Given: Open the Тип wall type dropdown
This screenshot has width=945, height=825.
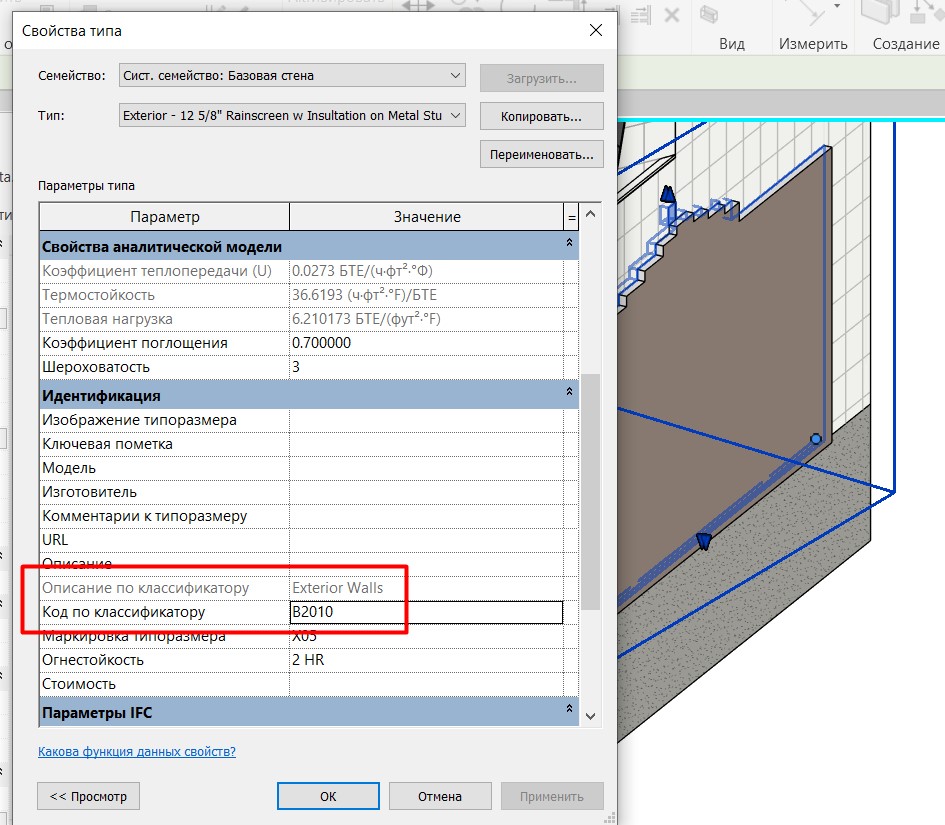Looking at the screenshot, I should 292,115.
